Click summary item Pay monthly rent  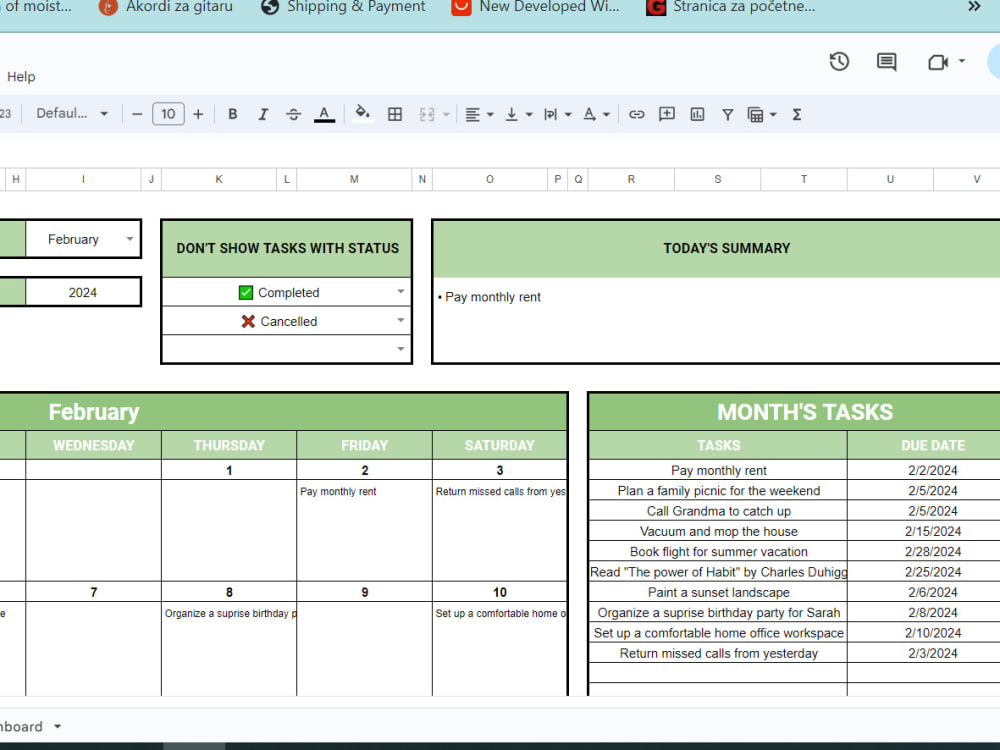[x=492, y=297]
